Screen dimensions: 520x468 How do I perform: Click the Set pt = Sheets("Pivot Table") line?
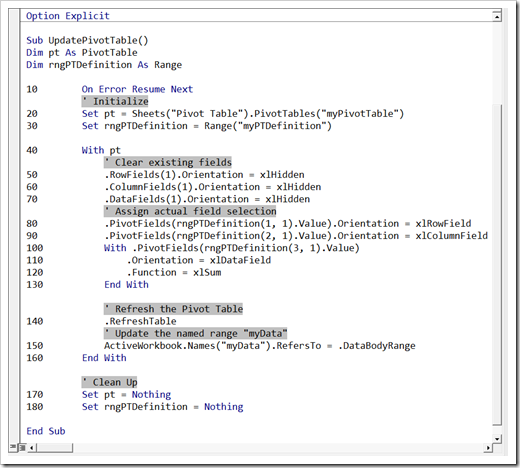pos(243,114)
